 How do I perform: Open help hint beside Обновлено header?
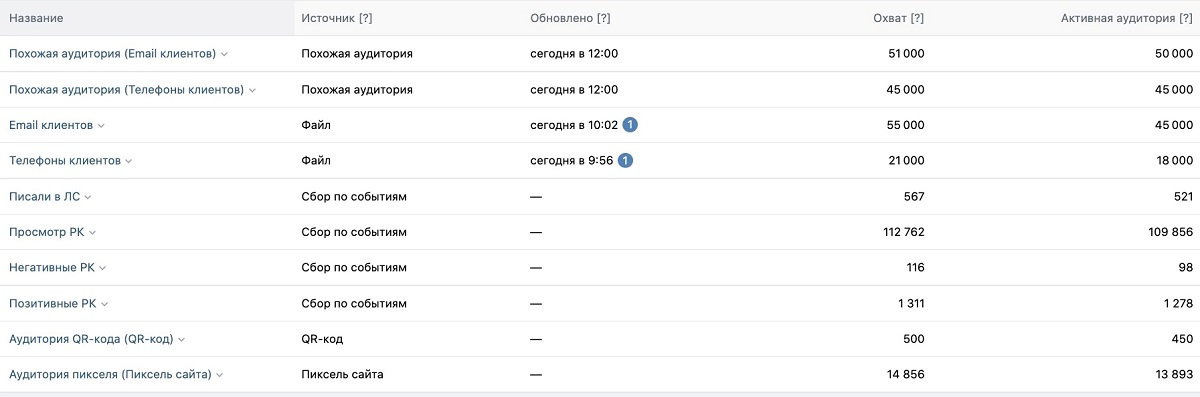click(603, 18)
